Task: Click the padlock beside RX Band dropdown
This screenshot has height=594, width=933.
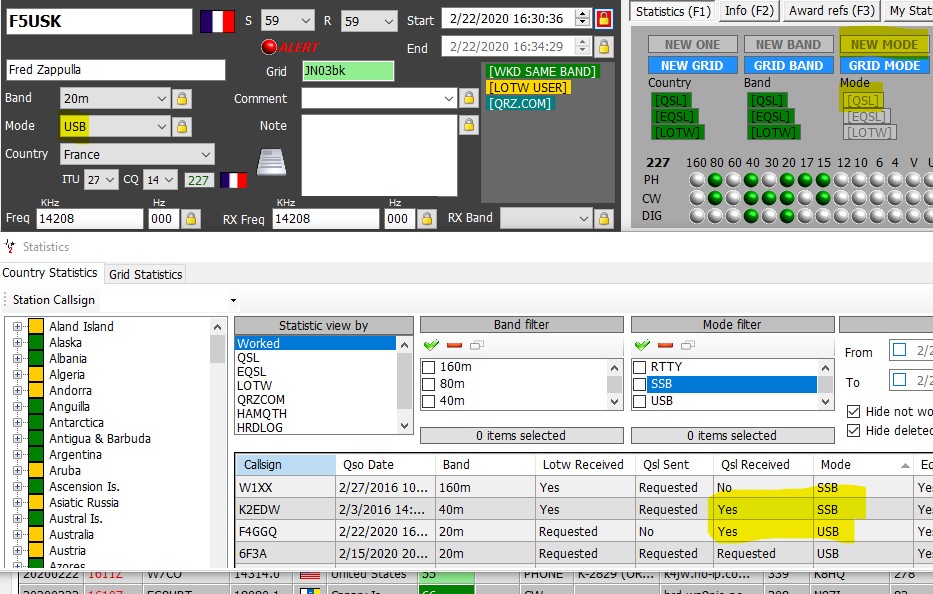Action: pyautogui.click(x=603, y=219)
